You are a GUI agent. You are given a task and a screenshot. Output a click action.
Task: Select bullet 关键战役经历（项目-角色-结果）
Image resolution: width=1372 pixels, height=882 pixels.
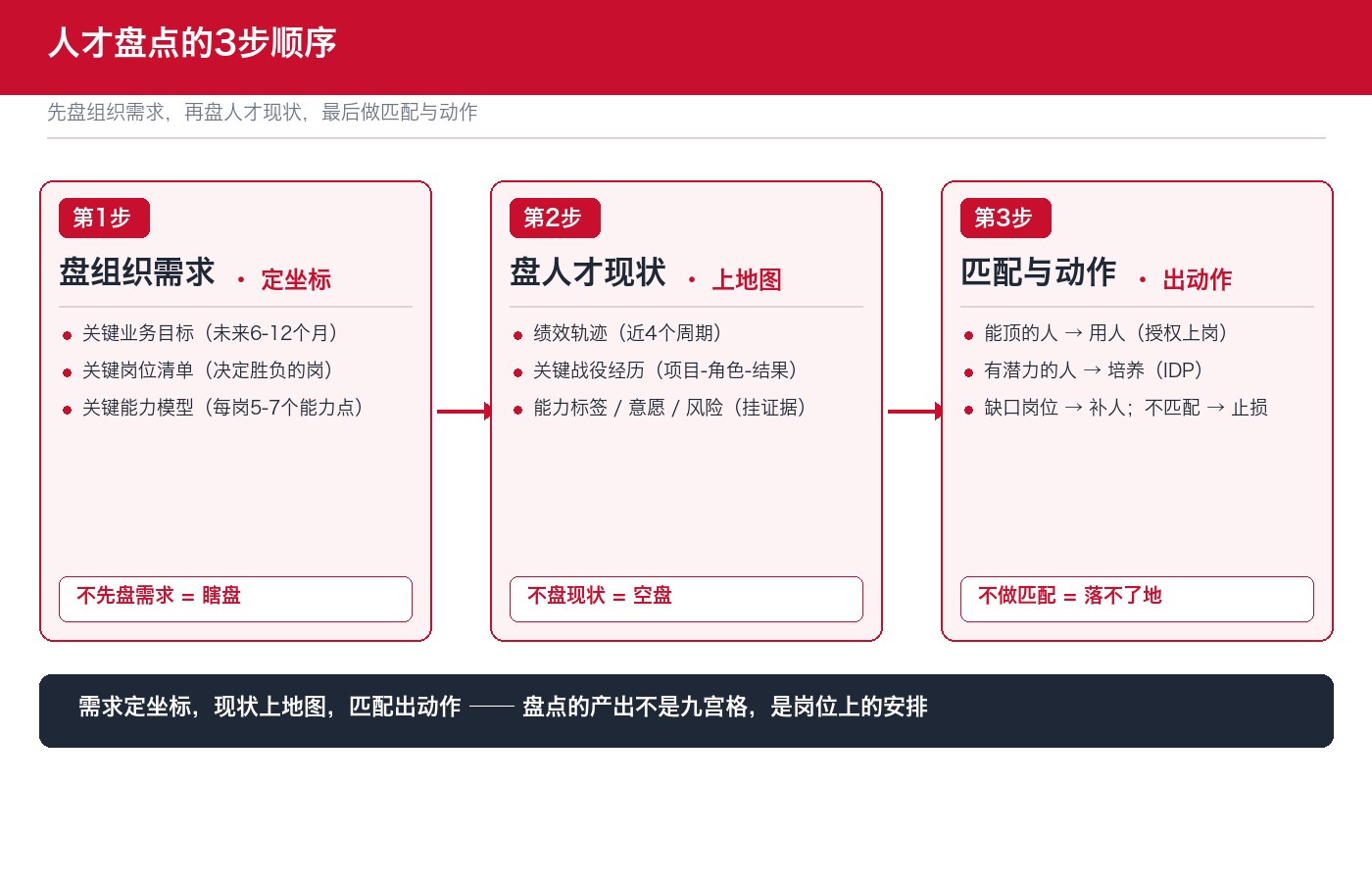coord(655,370)
